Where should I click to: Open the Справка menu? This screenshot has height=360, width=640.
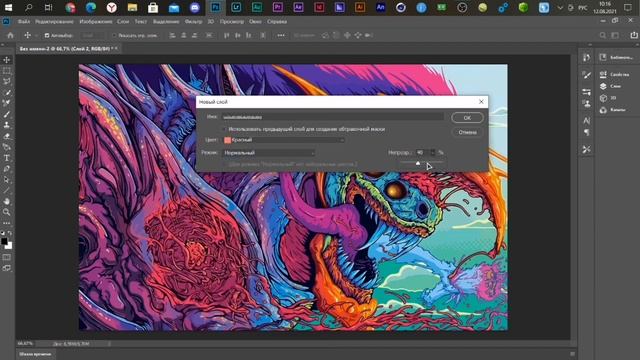coord(277,22)
